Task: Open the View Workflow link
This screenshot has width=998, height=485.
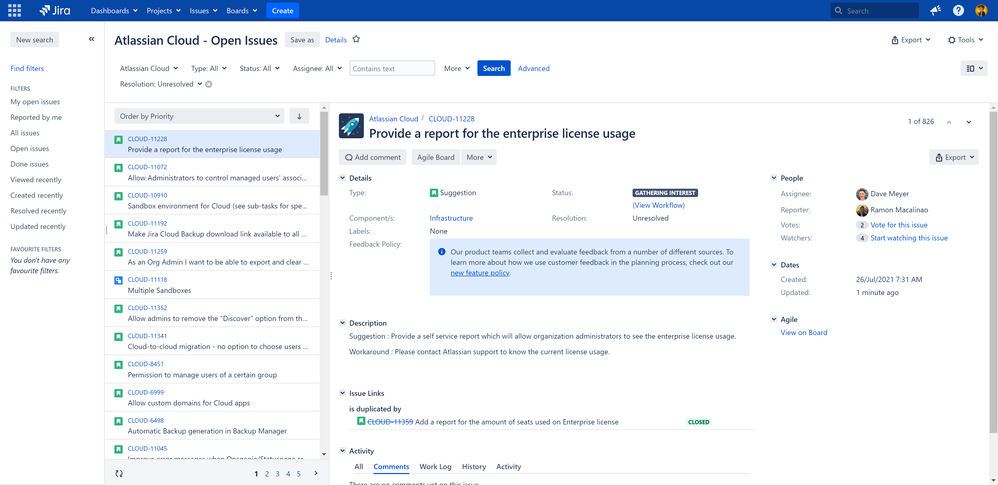Action: (x=659, y=205)
